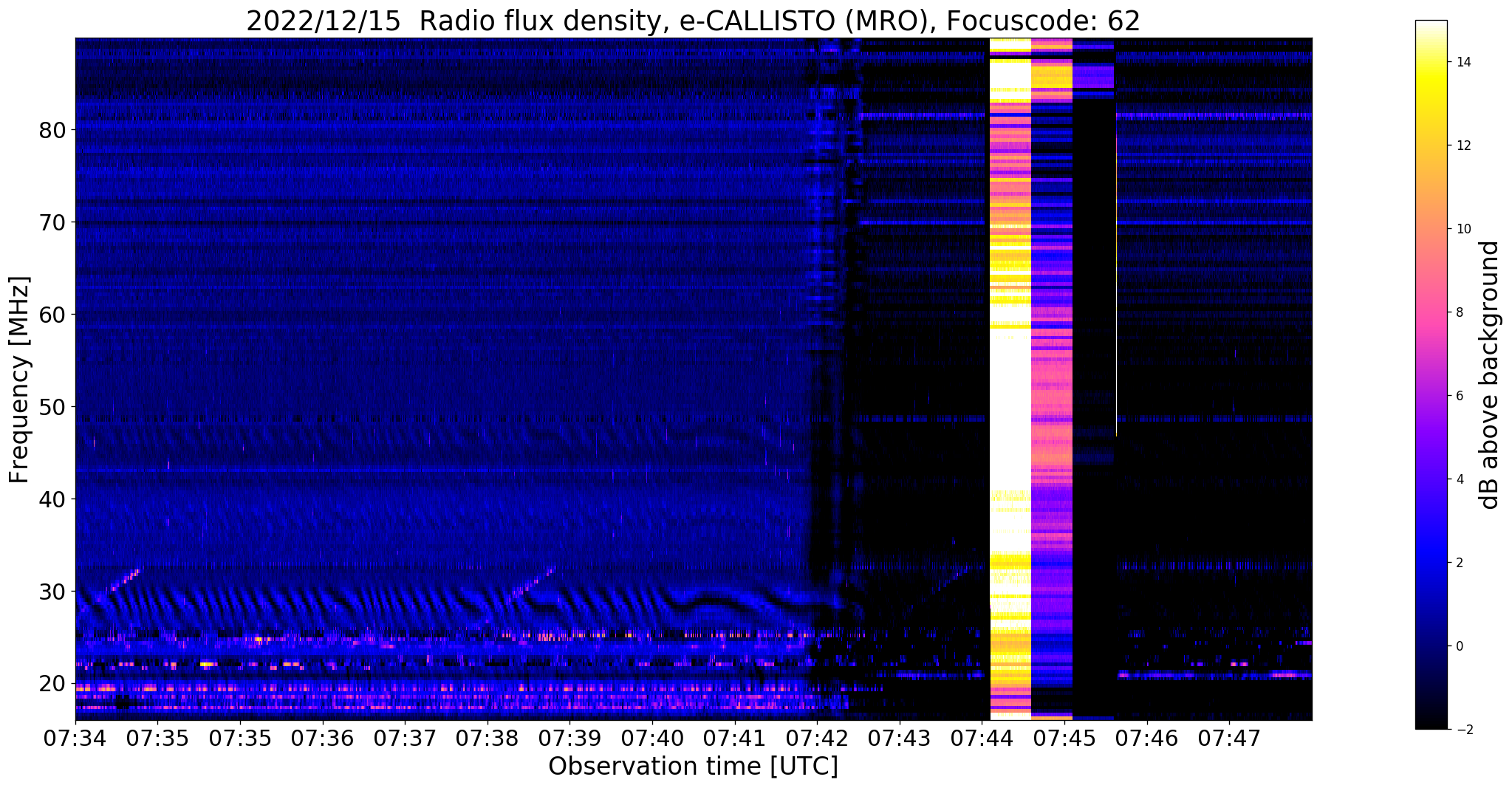Click the colorbar gradient strip
1512x788 pixels.
[x=1431, y=374]
